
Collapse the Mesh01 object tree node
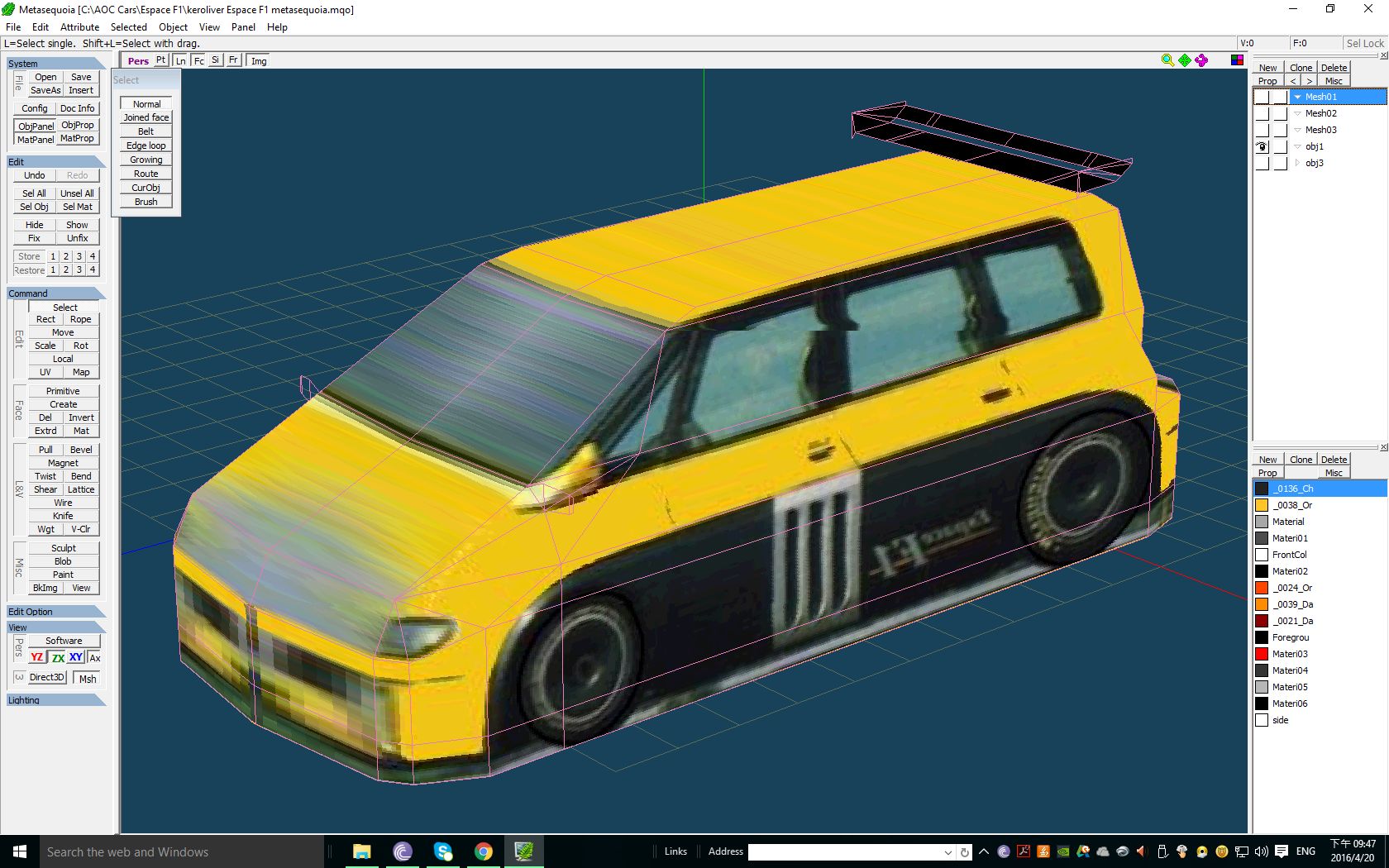[1297, 97]
